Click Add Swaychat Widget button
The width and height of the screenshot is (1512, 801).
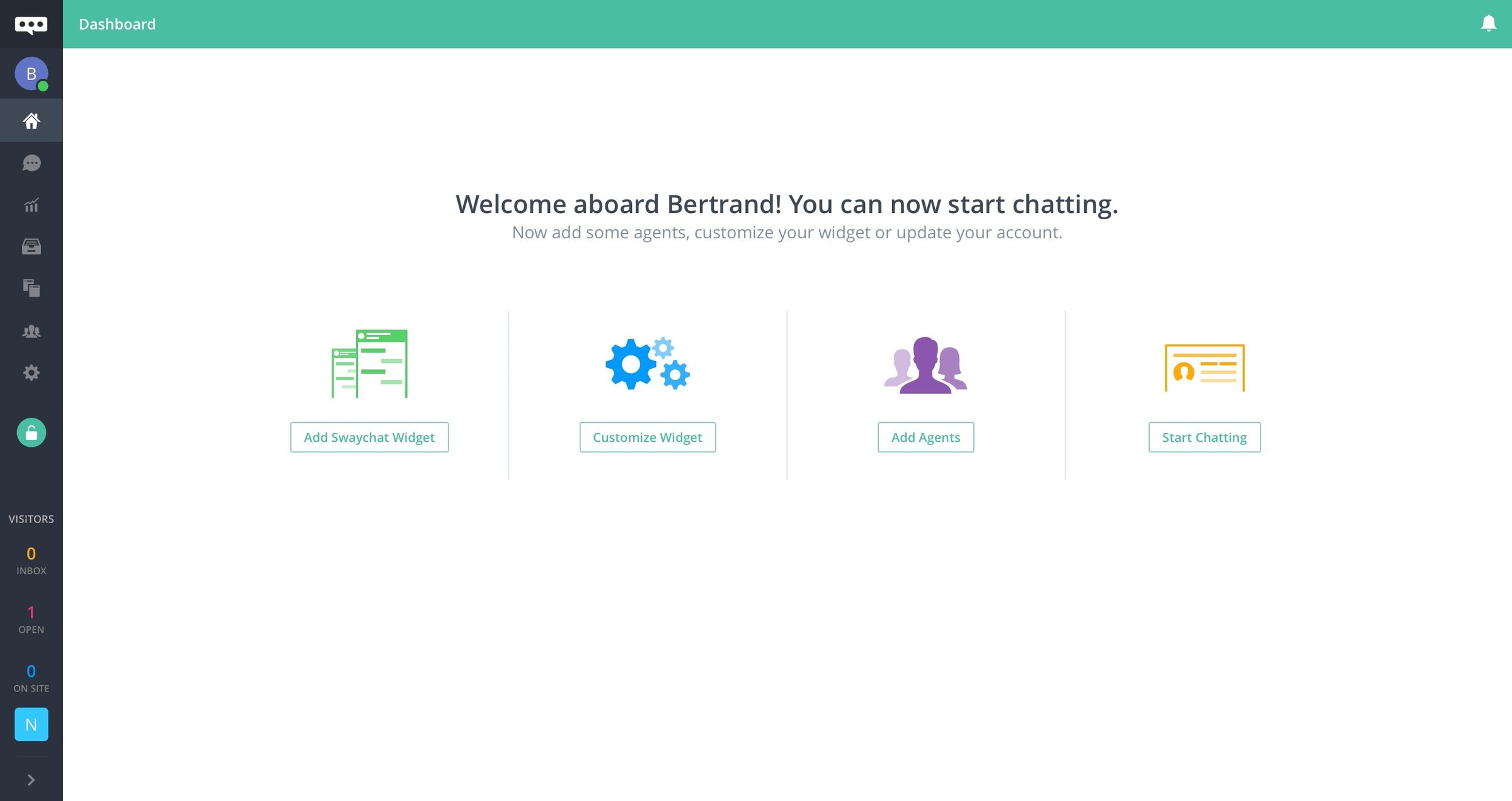point(369,437)
